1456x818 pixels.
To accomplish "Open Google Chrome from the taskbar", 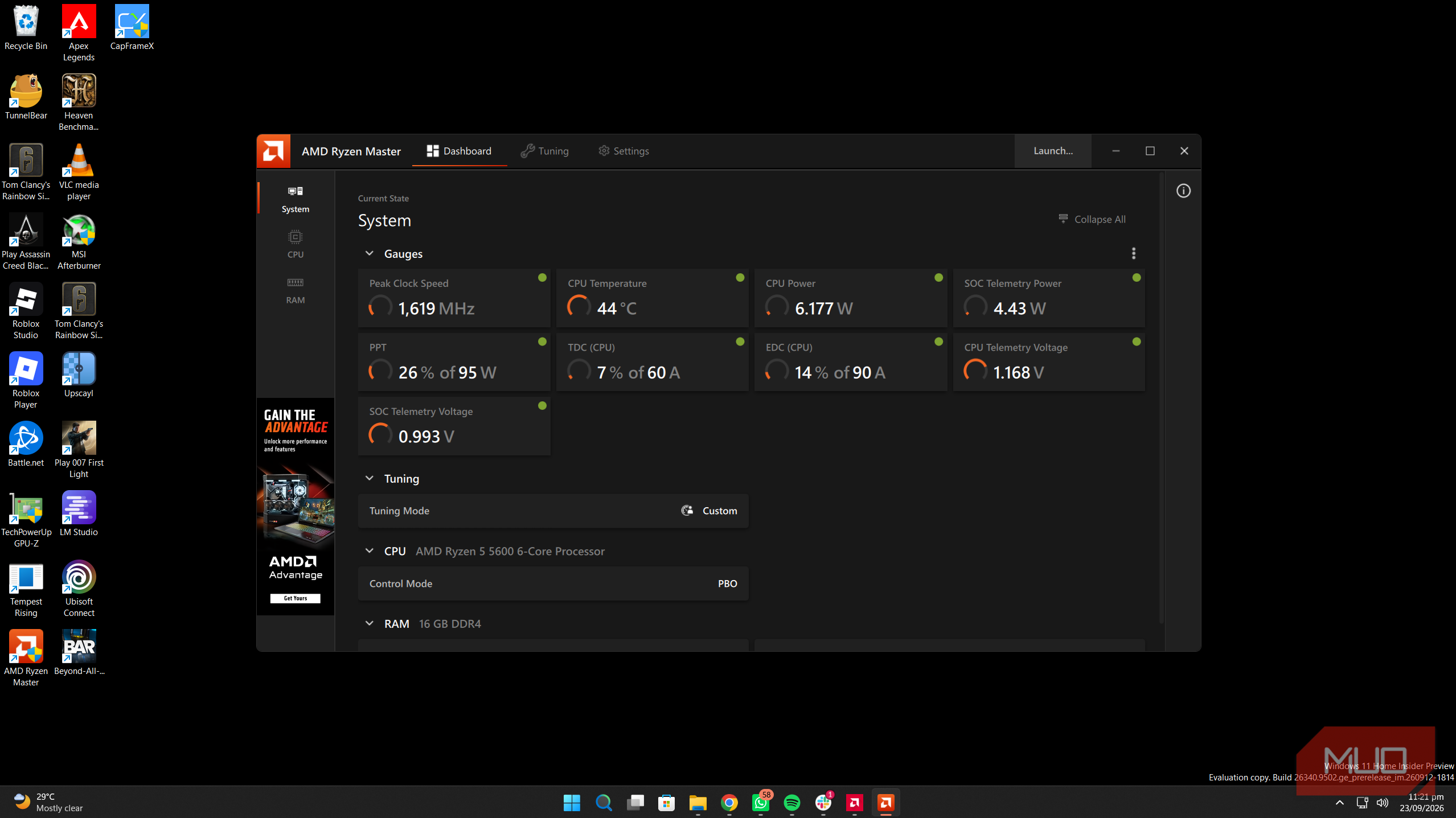I will (x=729, y=803).
